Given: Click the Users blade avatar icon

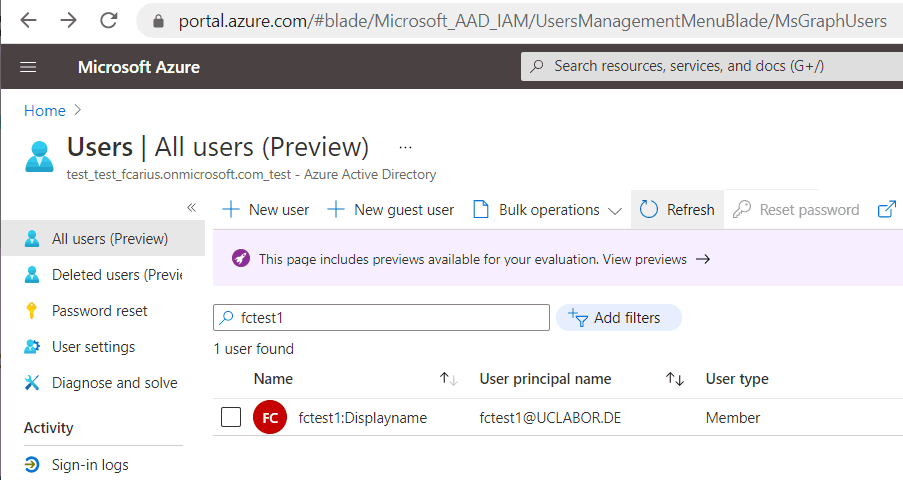Looking at the screenshot, I should point(39,157).
